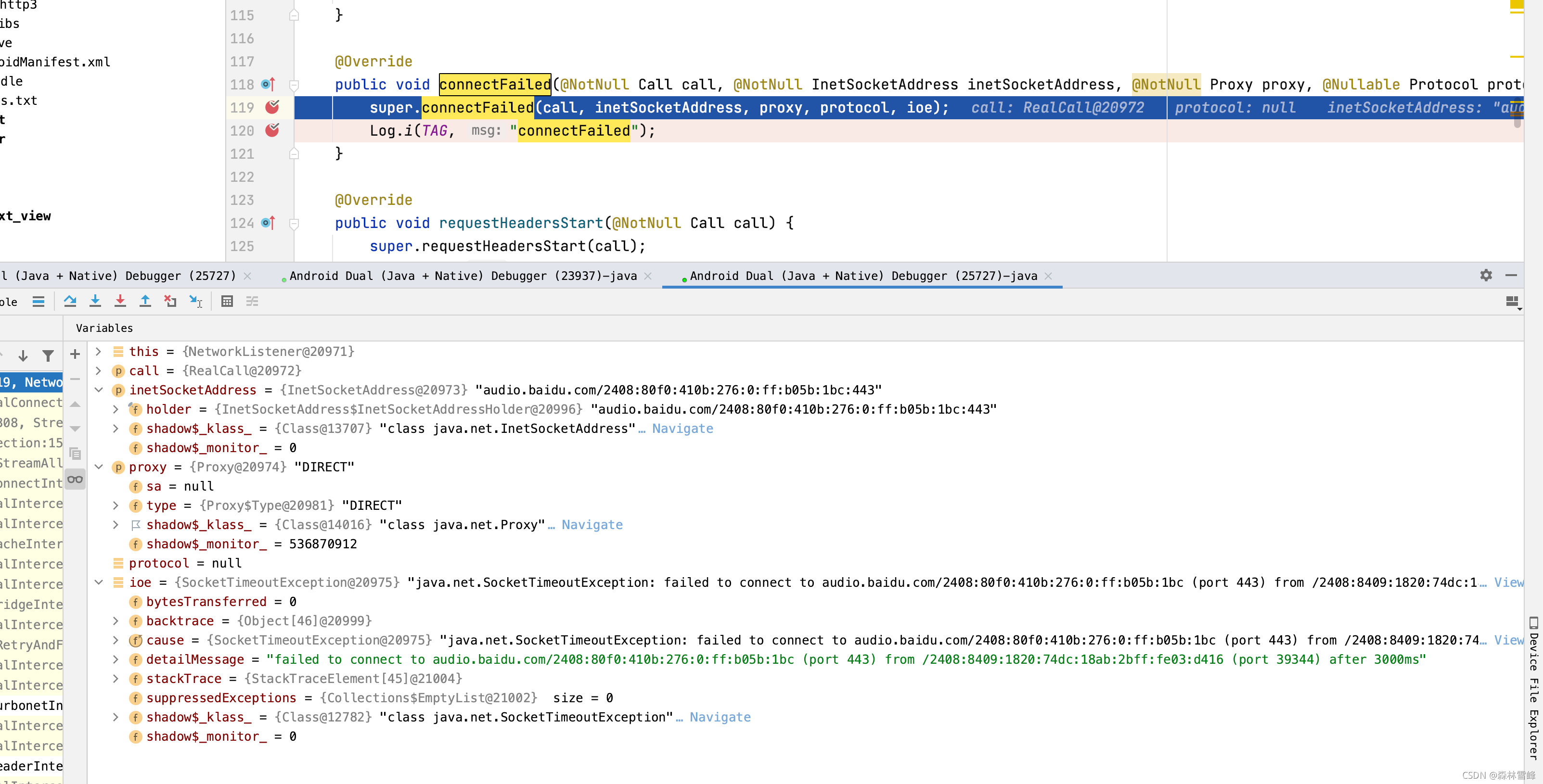Screen dimensions: 1543x784
Task: Move watch up arrow
Action: tap(75, 404)
